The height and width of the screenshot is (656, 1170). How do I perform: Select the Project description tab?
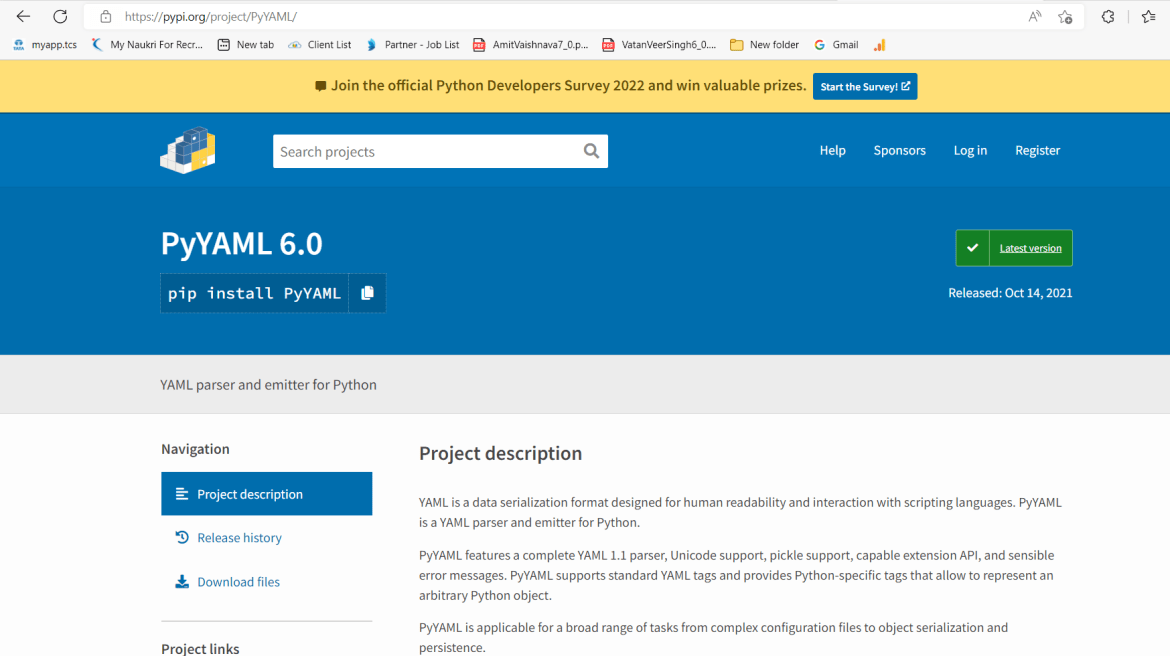(266, 493)
